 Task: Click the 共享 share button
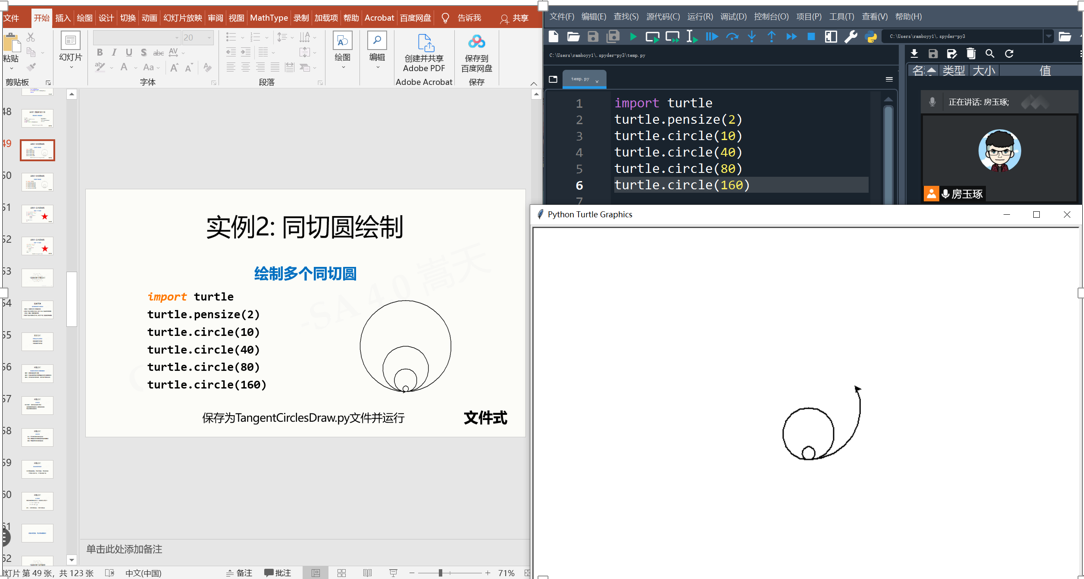pos(514,18)
